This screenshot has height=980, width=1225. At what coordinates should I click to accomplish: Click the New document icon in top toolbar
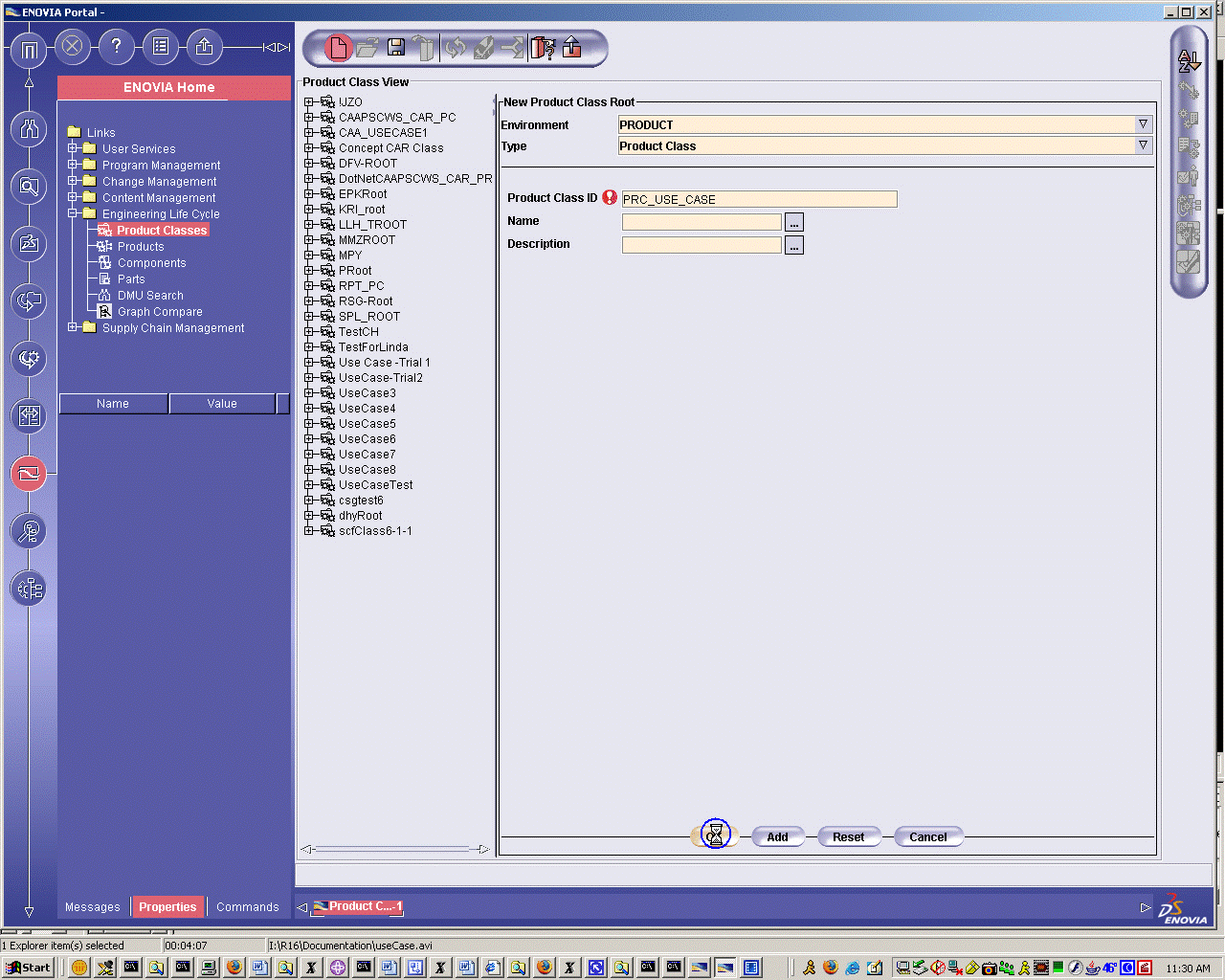tap(337, 48)
